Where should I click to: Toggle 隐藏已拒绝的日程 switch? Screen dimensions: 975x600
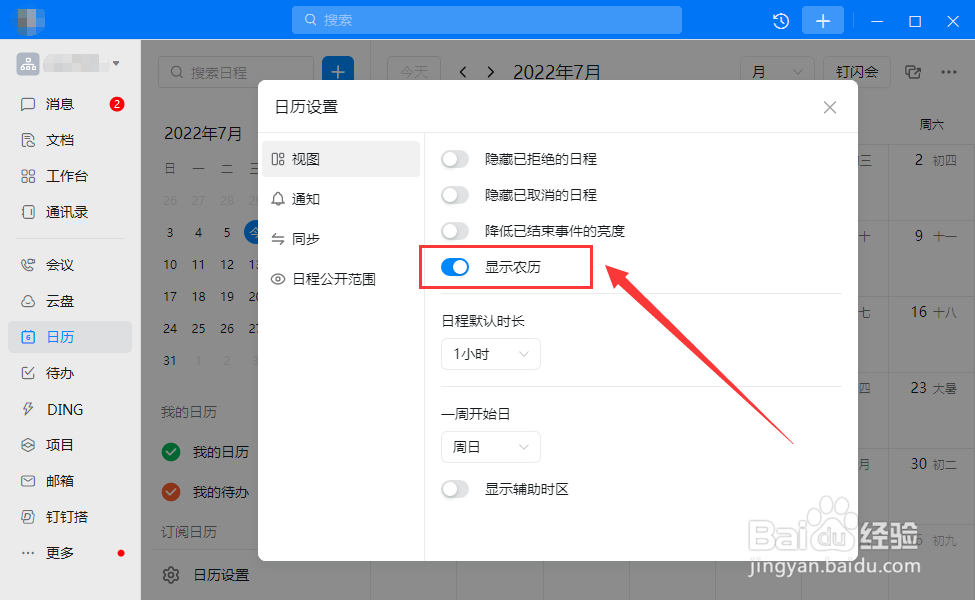point(455,159)
